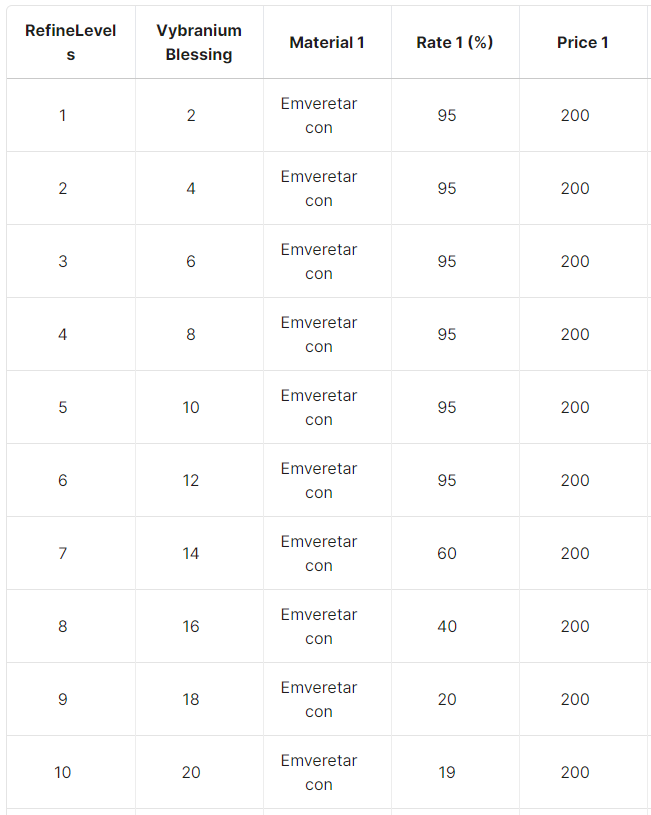
Task: Click the rate cell showing 19
Action: coord(447,772)
